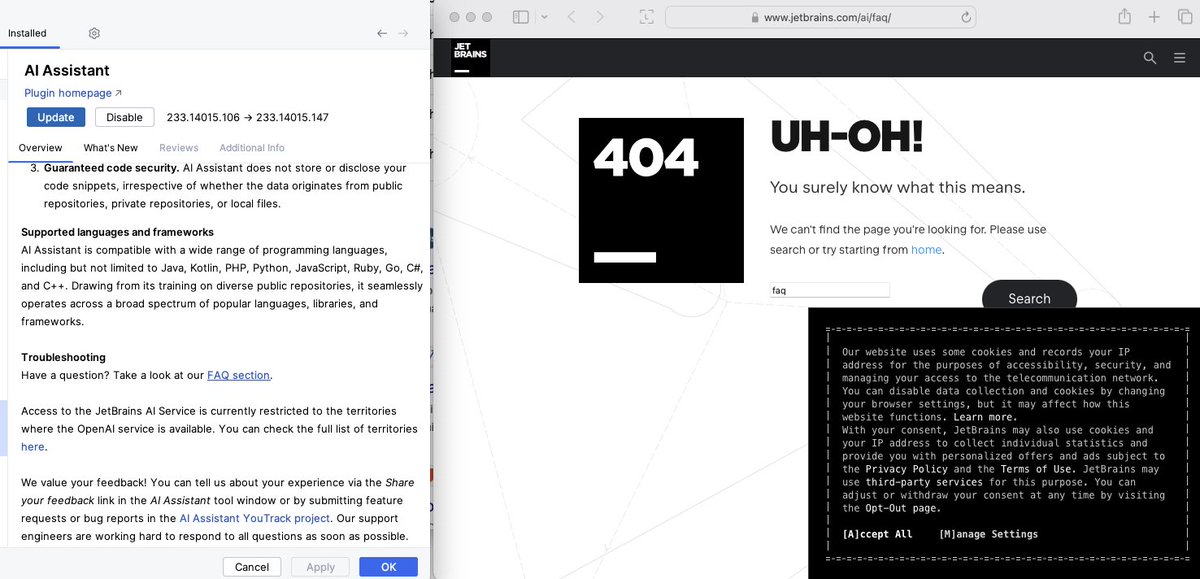Click the Safari address bar URL

pyautogui.click(x=827, y=17)
